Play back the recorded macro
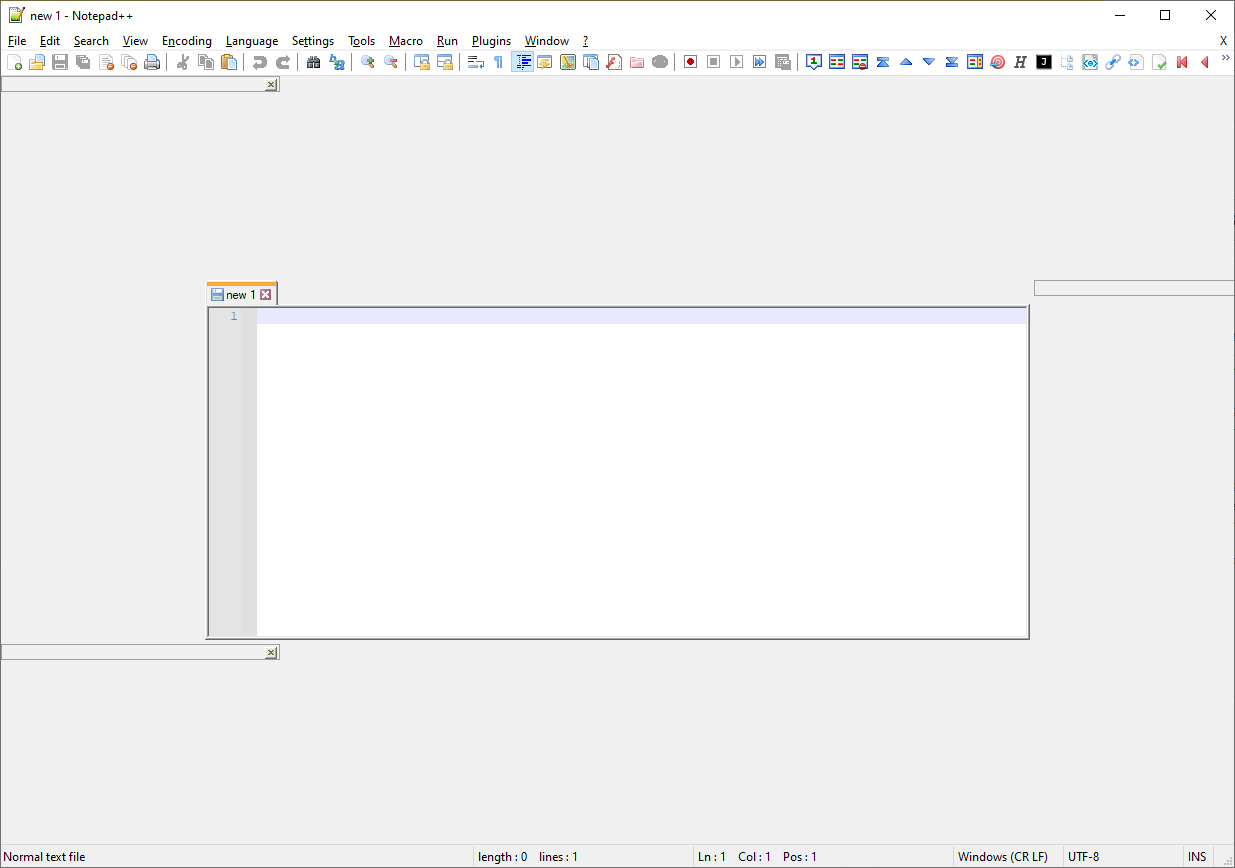Screen dimensions: 1235x868 tap(737, 62)
